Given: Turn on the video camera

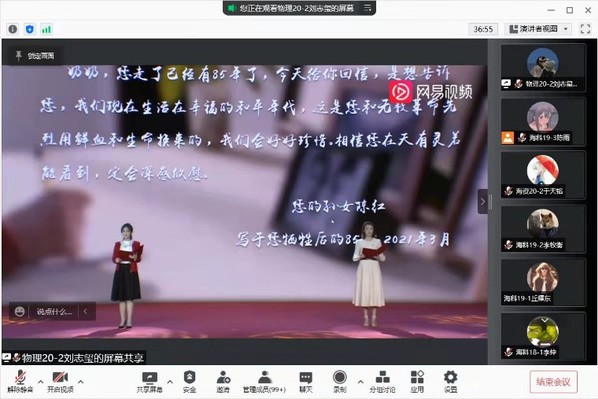Looking at the screenshot, I should (60, 381).
